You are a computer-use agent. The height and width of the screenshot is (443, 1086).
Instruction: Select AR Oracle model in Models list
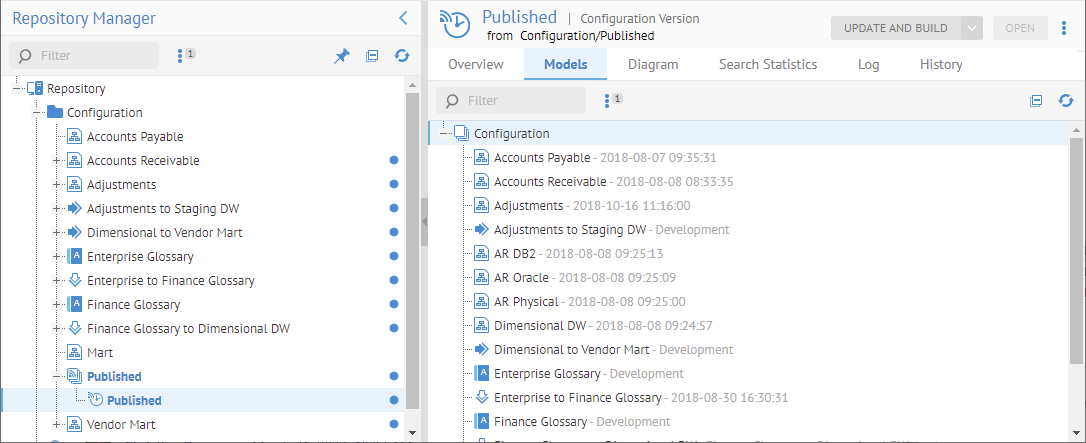(x=521, y=277)
